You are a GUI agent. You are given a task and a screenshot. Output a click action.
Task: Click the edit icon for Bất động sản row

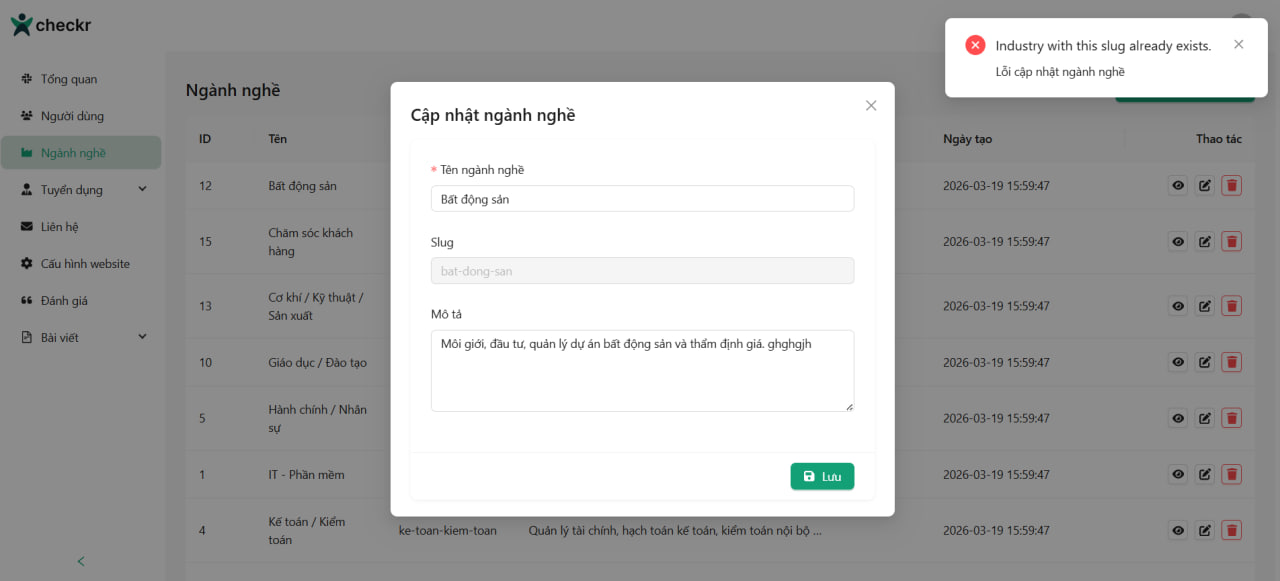pos(1205,185)
